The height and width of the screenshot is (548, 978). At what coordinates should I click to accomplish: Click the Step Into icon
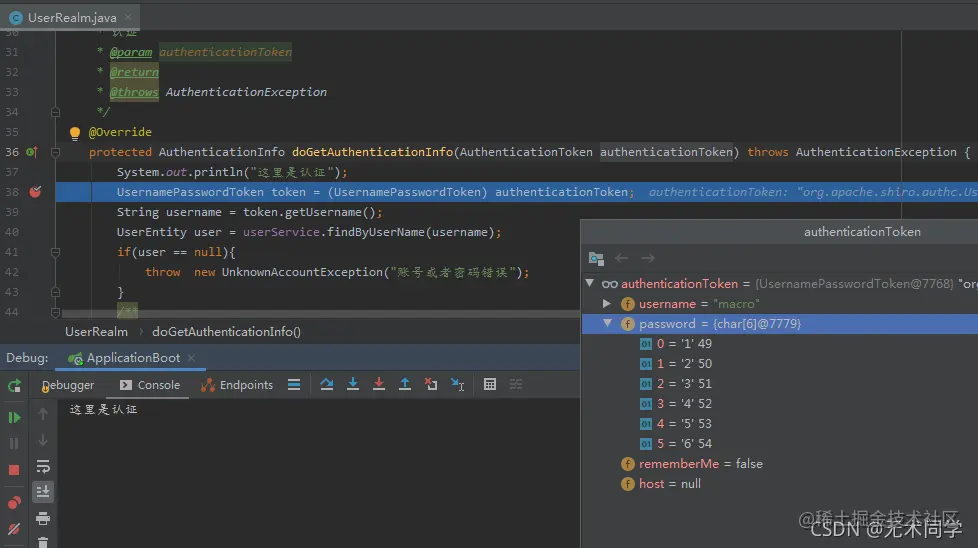pos(352,384)
